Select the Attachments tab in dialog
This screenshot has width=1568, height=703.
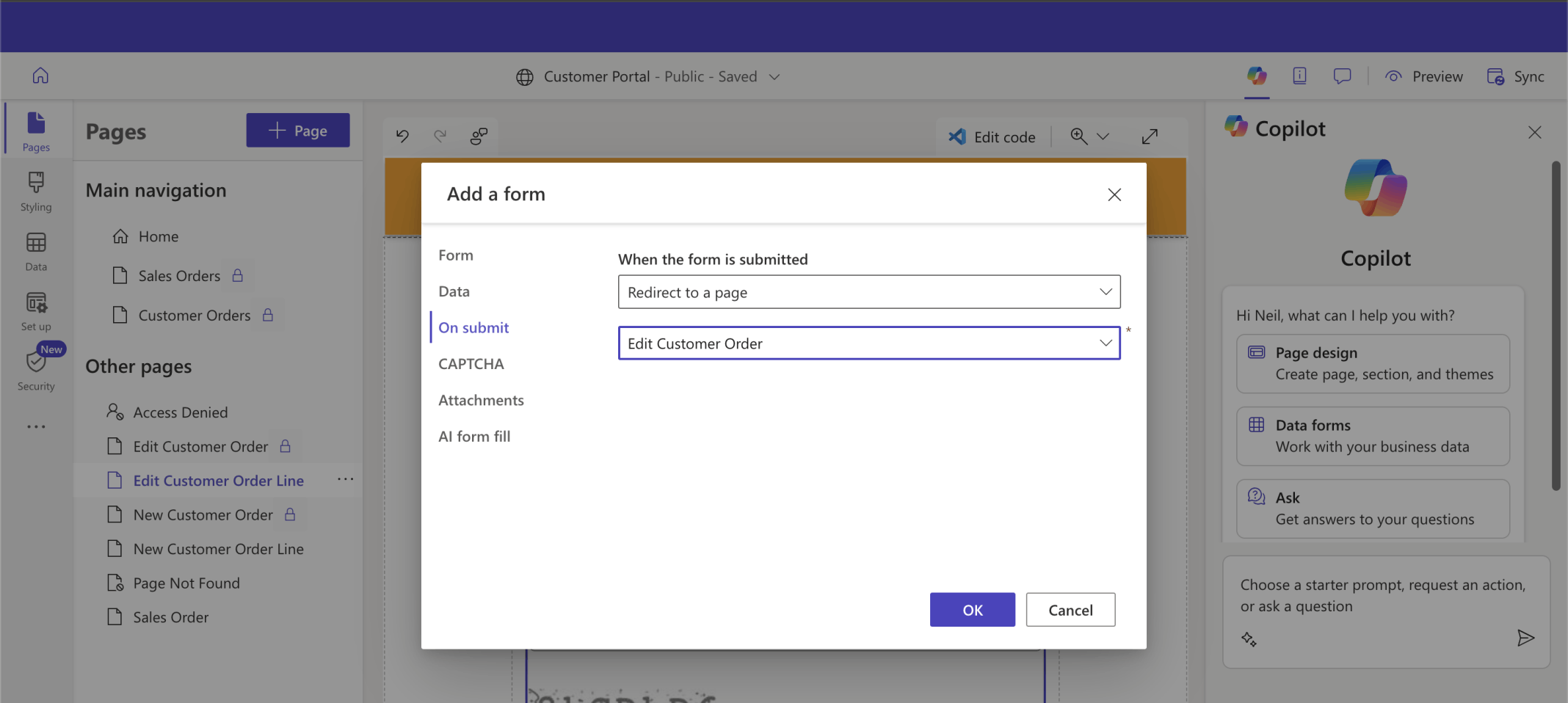point(481,400)
